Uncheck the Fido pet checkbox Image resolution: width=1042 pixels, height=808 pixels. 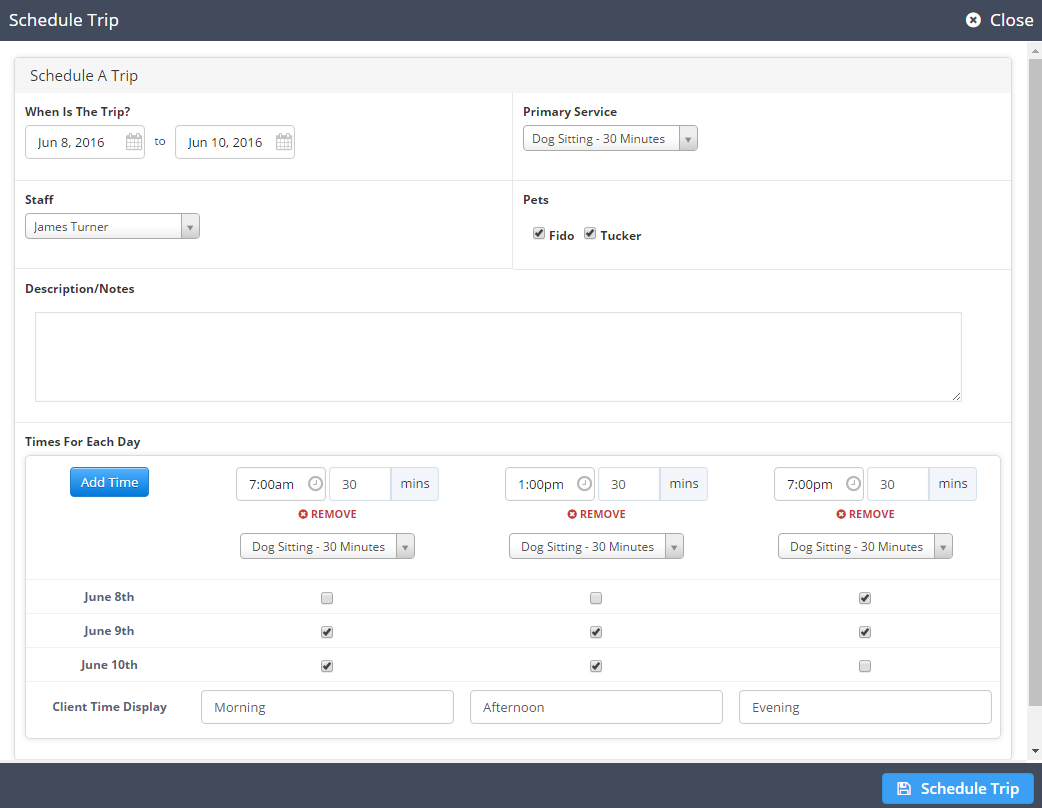coord(539,233)
